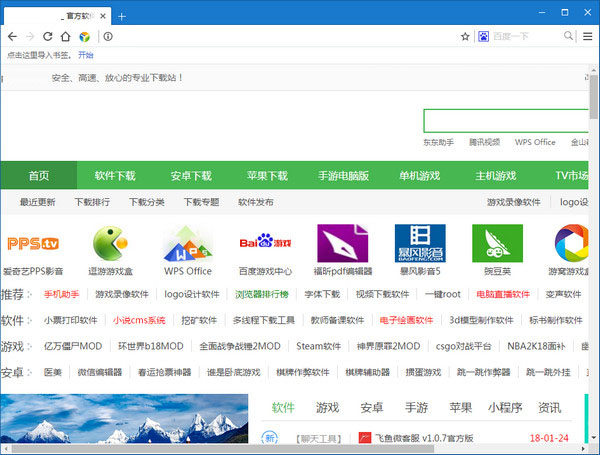Reload the current page
Screen dimensions: 600x455
click(47, 36)
